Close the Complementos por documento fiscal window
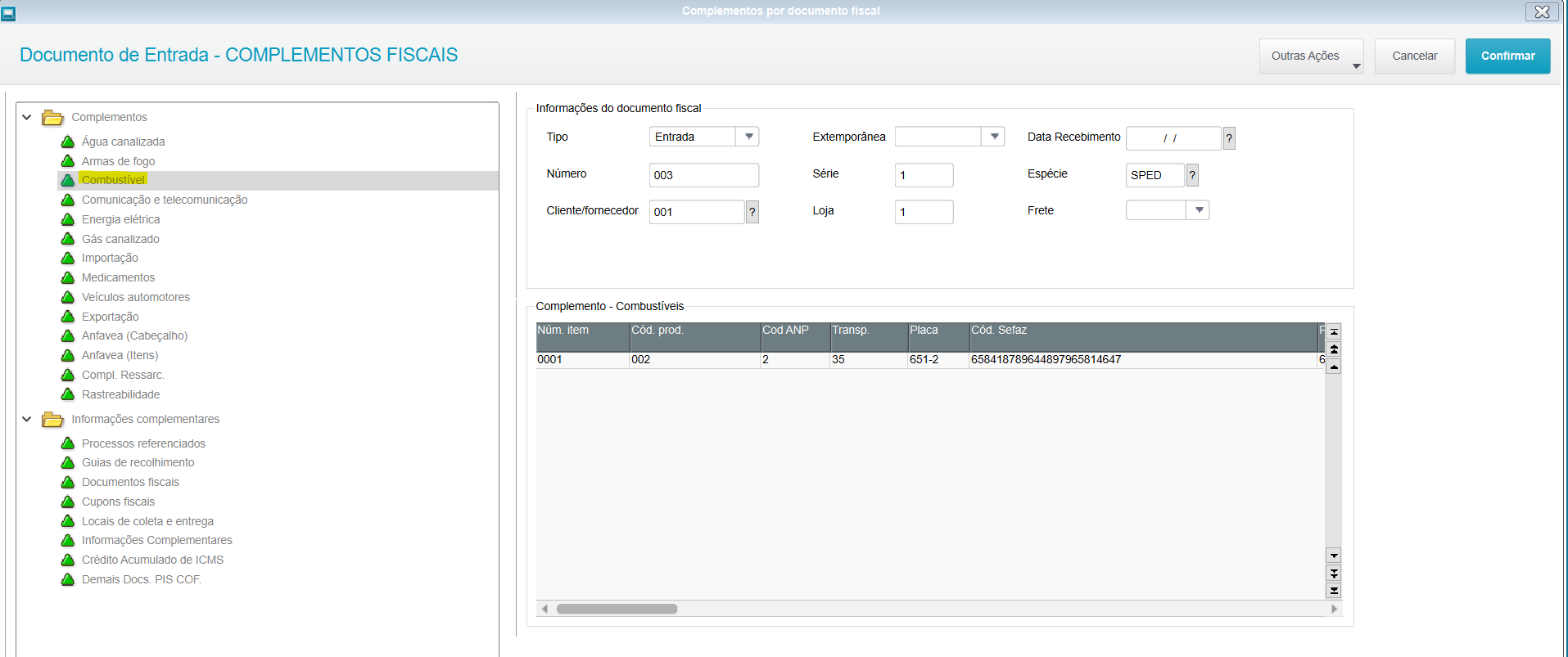The height and width of the screenshot is (657, 1568). pyautogui.click(x=1542, y=11)
